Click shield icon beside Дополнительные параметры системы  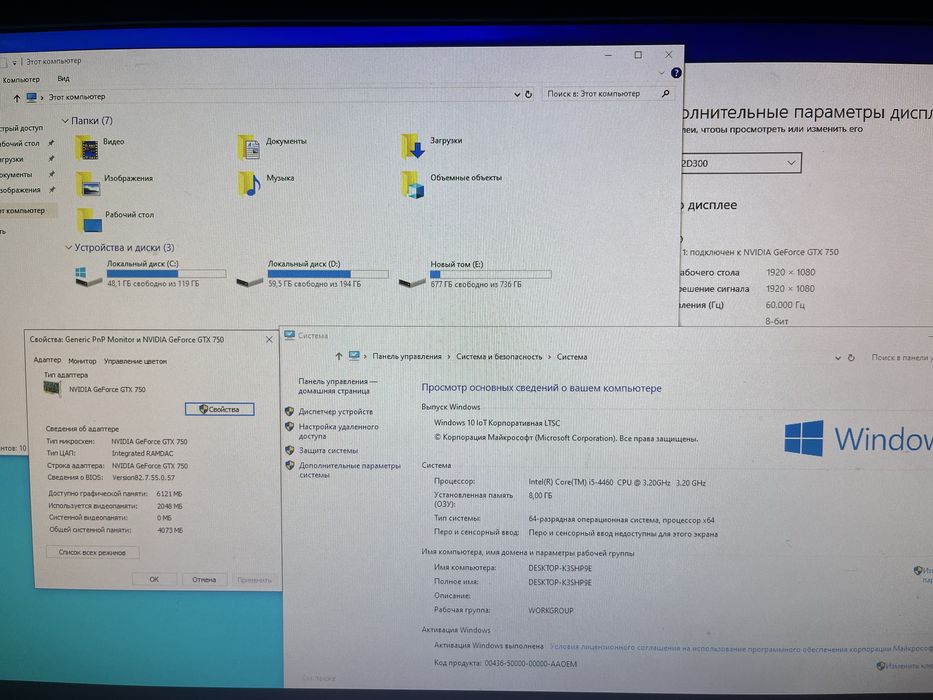[290, 465]
